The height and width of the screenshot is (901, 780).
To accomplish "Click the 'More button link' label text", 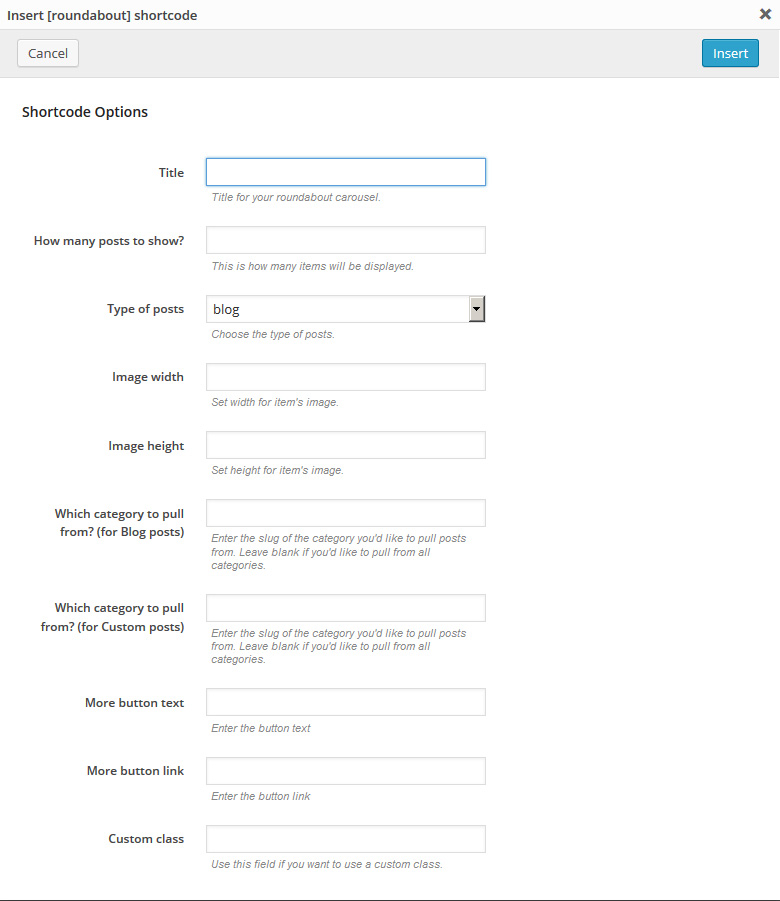I will [x=135, y=771].
